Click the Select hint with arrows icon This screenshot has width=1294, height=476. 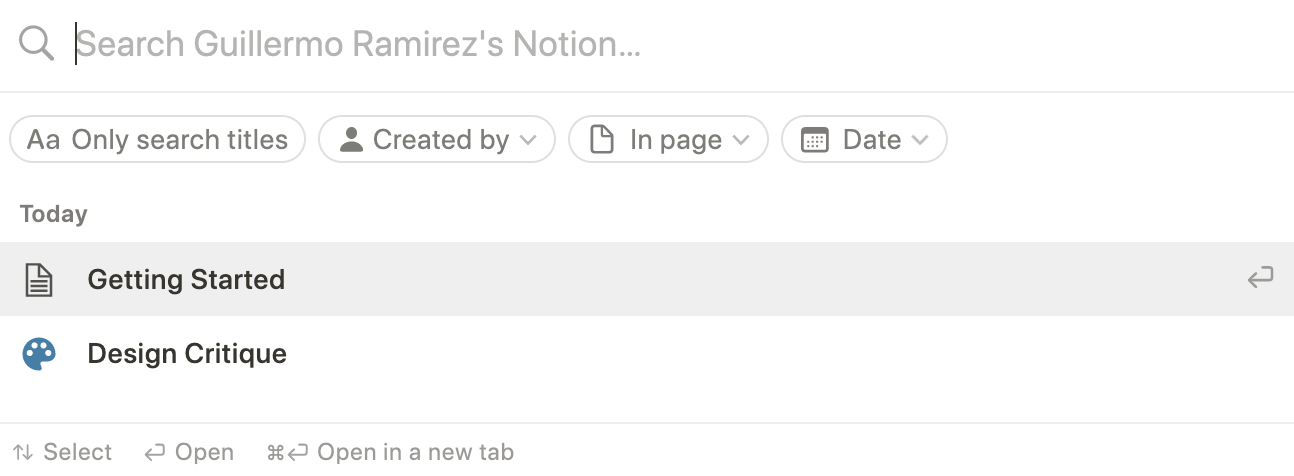[62, 452]
